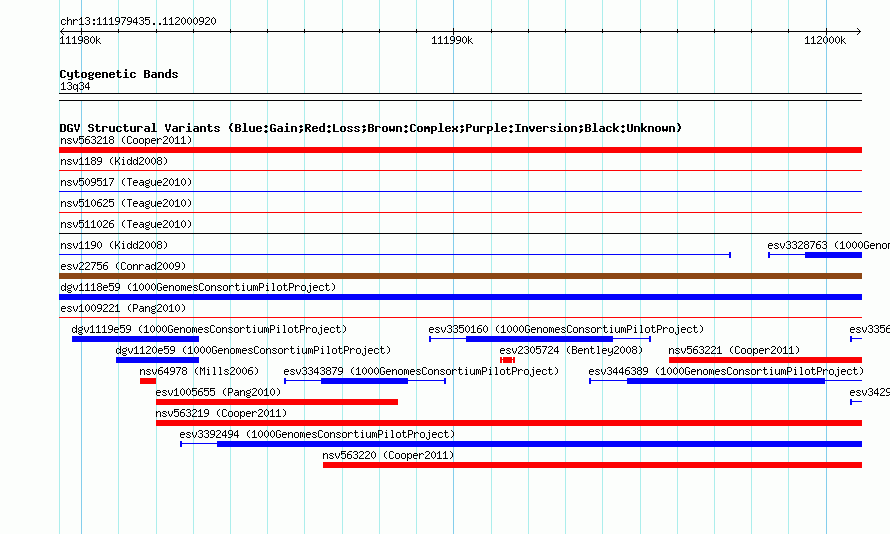This screenshot has height=534, width=890.
Task: Click the right arrowhead of the ruler
Action: (x=858, y=31)
